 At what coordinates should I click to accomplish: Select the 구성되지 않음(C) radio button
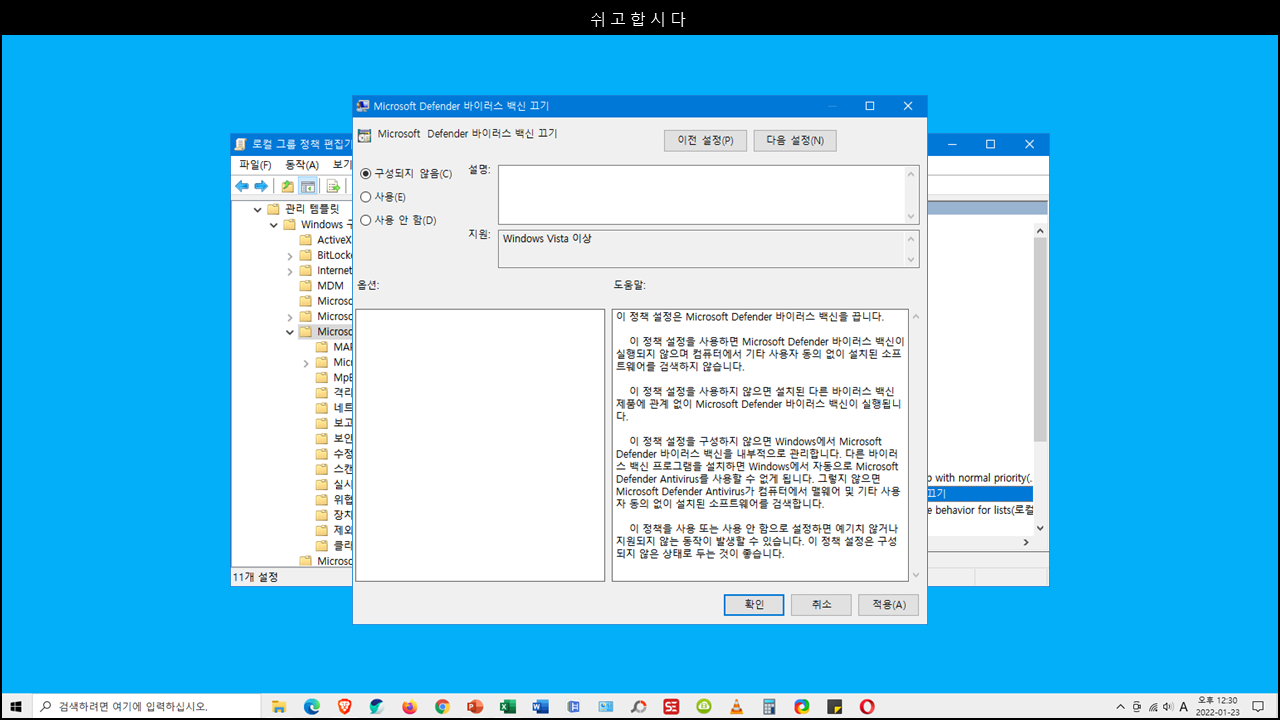tap(365, 174)
